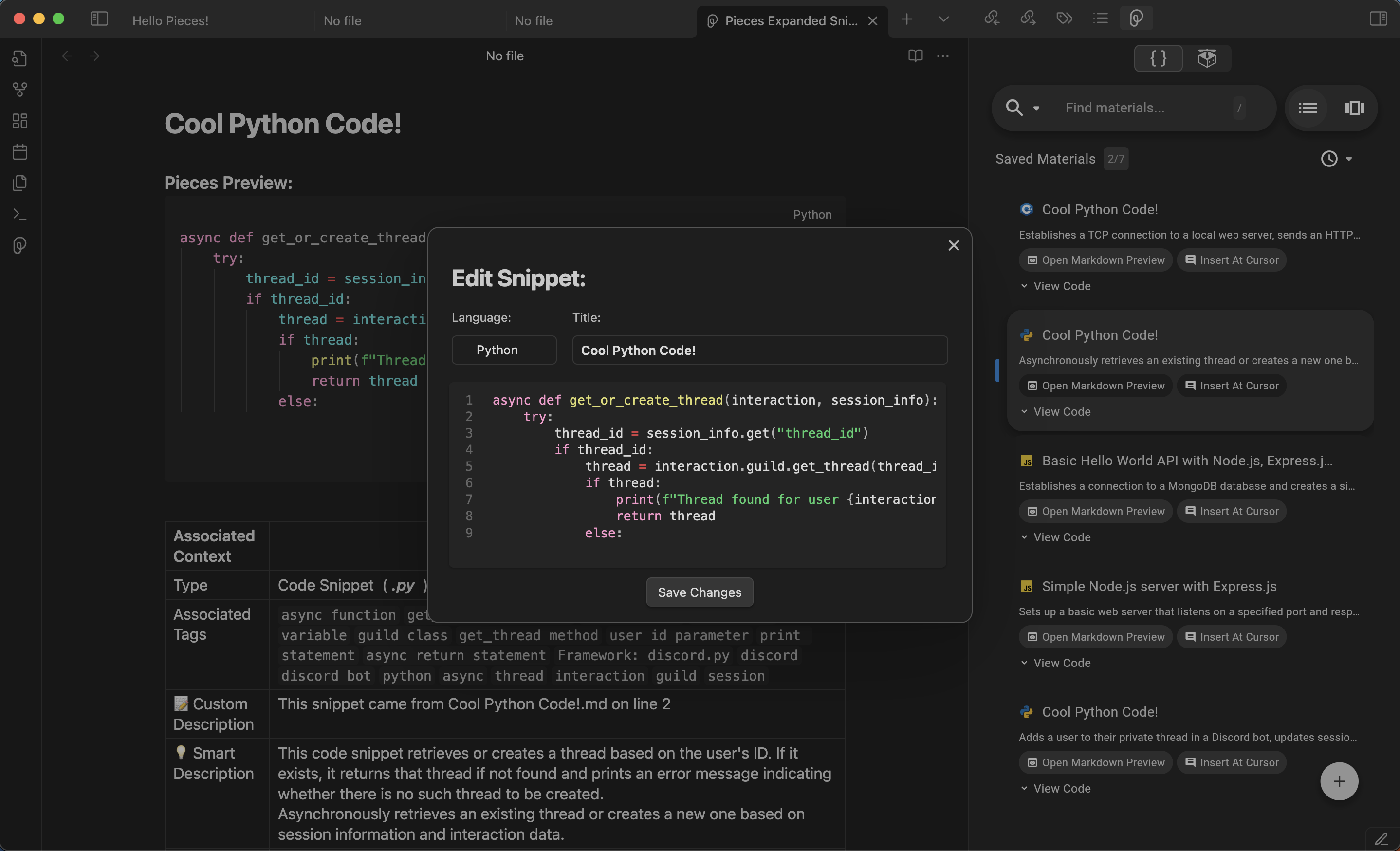Edit the snippet Title field

(x=760, y=350)
